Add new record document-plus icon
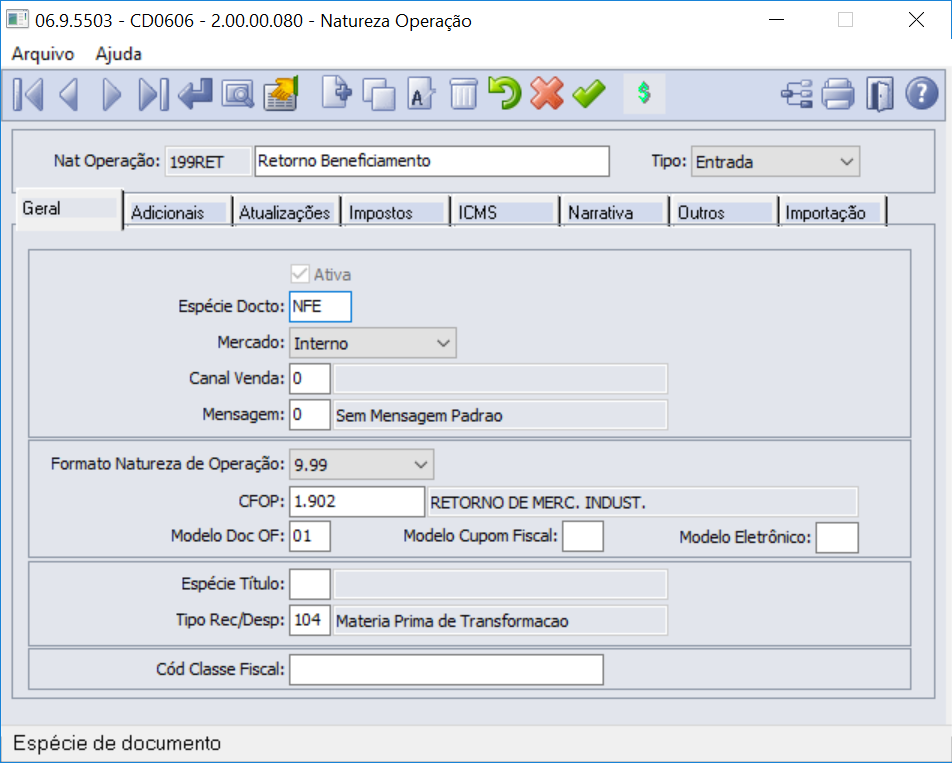 click(x=336, y=93)
